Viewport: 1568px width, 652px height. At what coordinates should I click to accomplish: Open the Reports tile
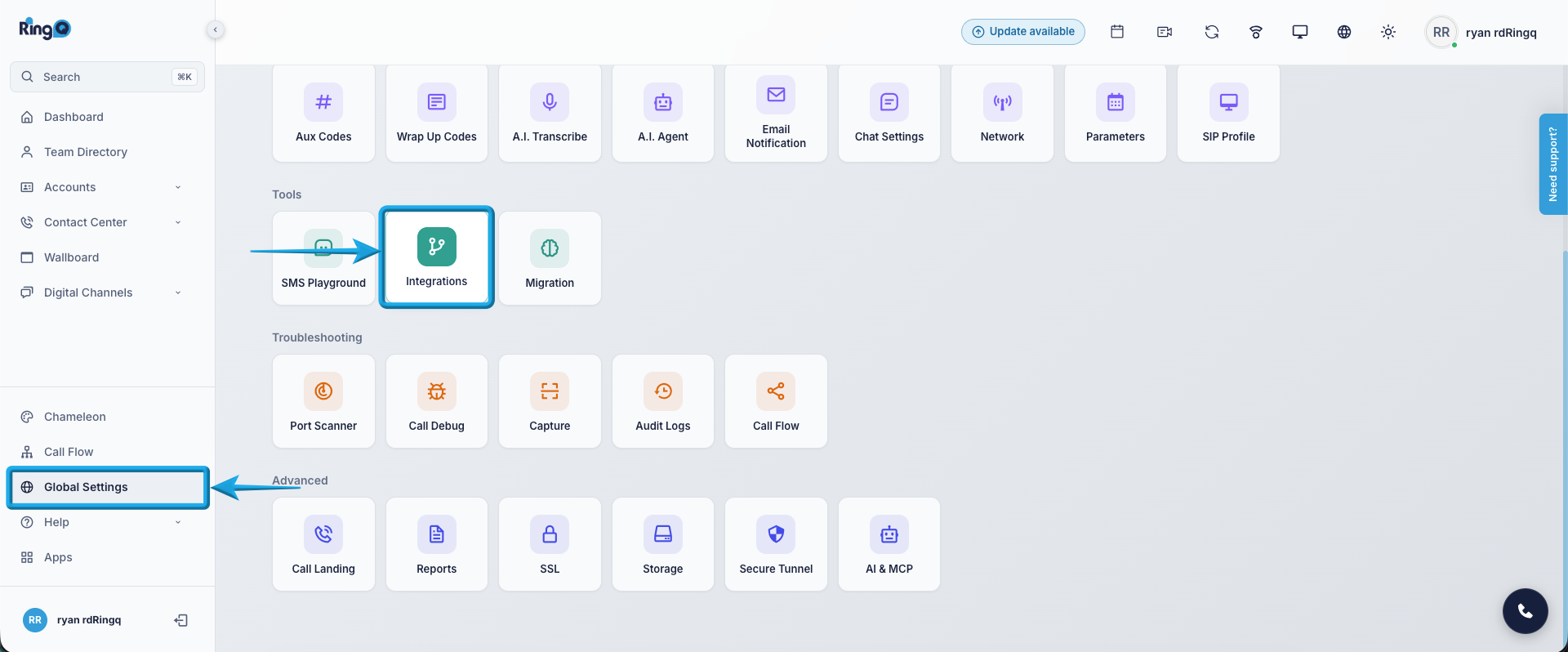pos(437,544)
